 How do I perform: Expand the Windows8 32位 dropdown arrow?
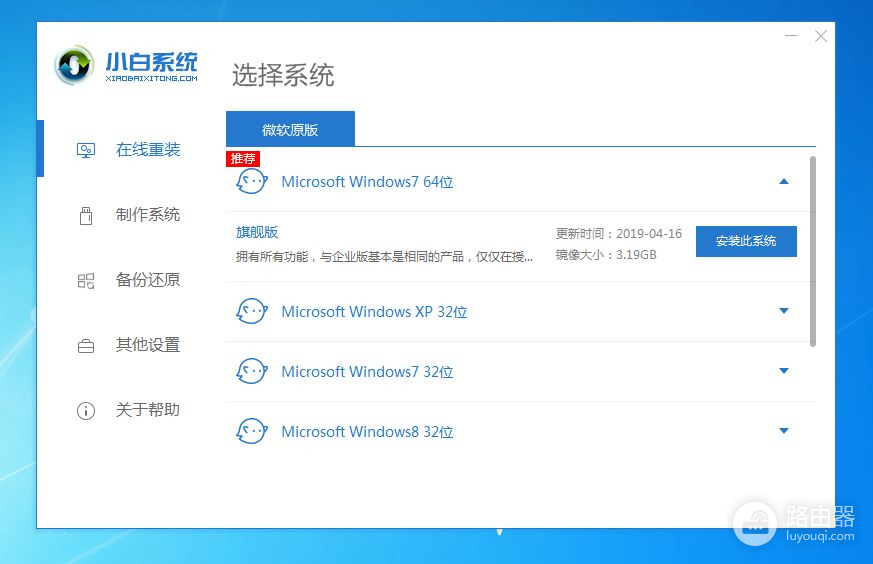click(x=784, y=431)
